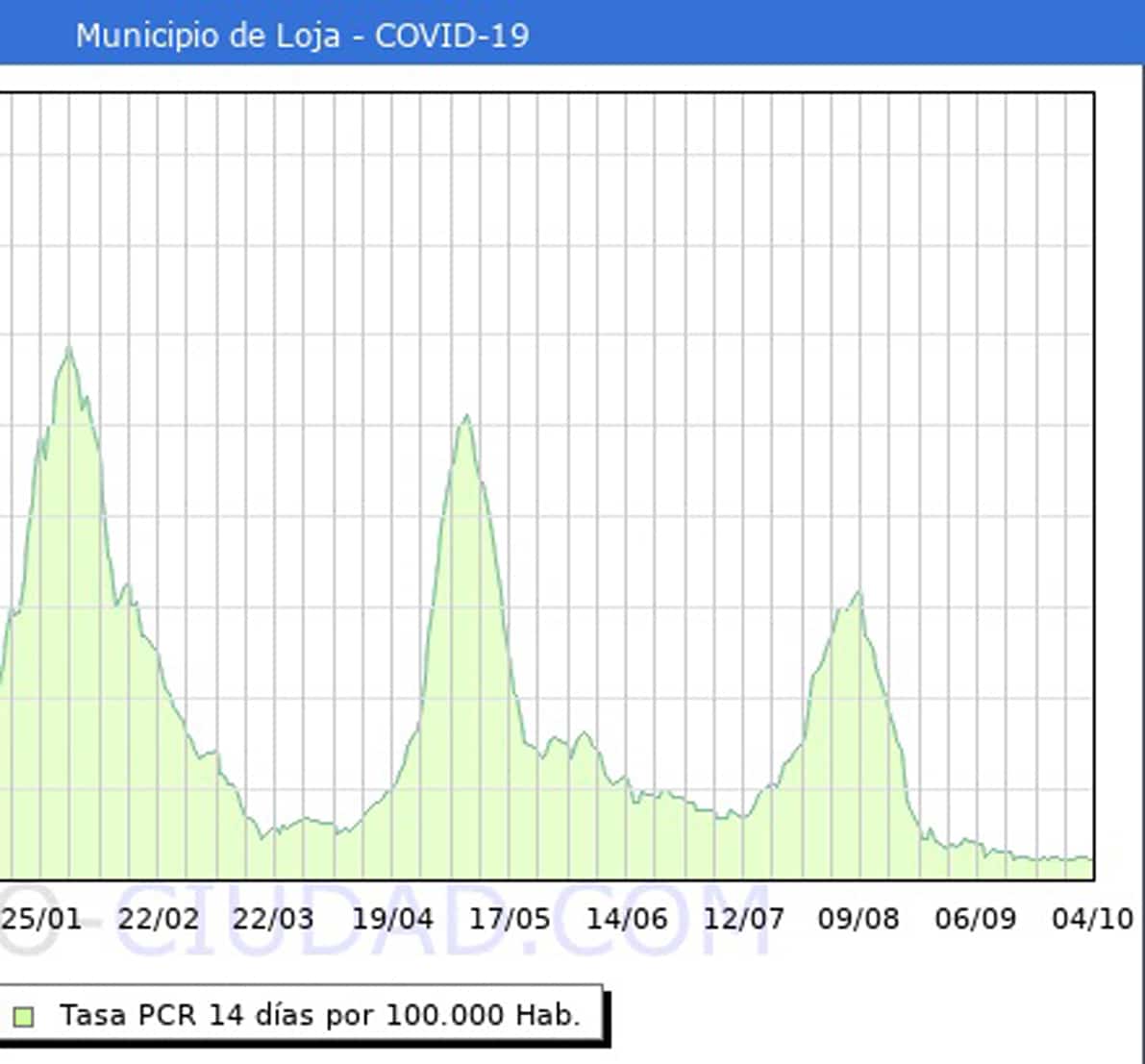This screenshot has width=1145, height=1064.
Task: Pick the 22/03 x-axis date label
Action: pos(273,919)
